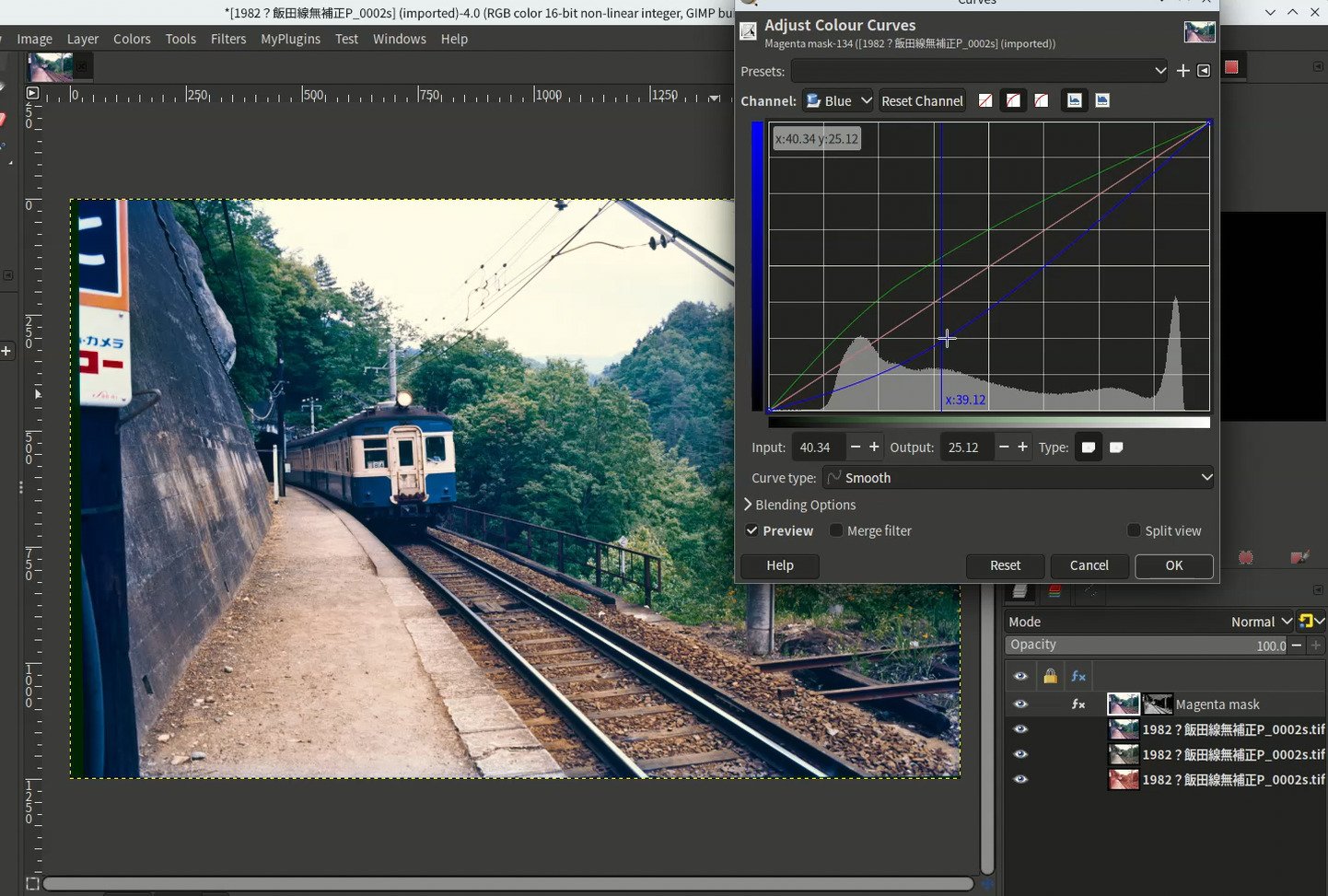Open the Colors menu
The height and width of the screenshot is (896, 1328).
(x=132, y=39)
